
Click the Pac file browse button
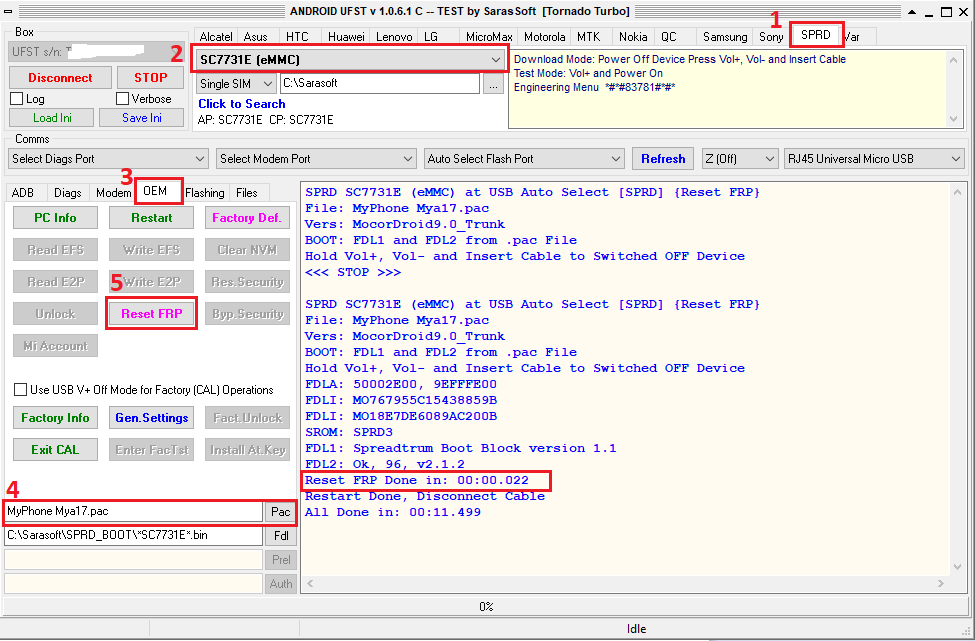[x=280, y=512]
